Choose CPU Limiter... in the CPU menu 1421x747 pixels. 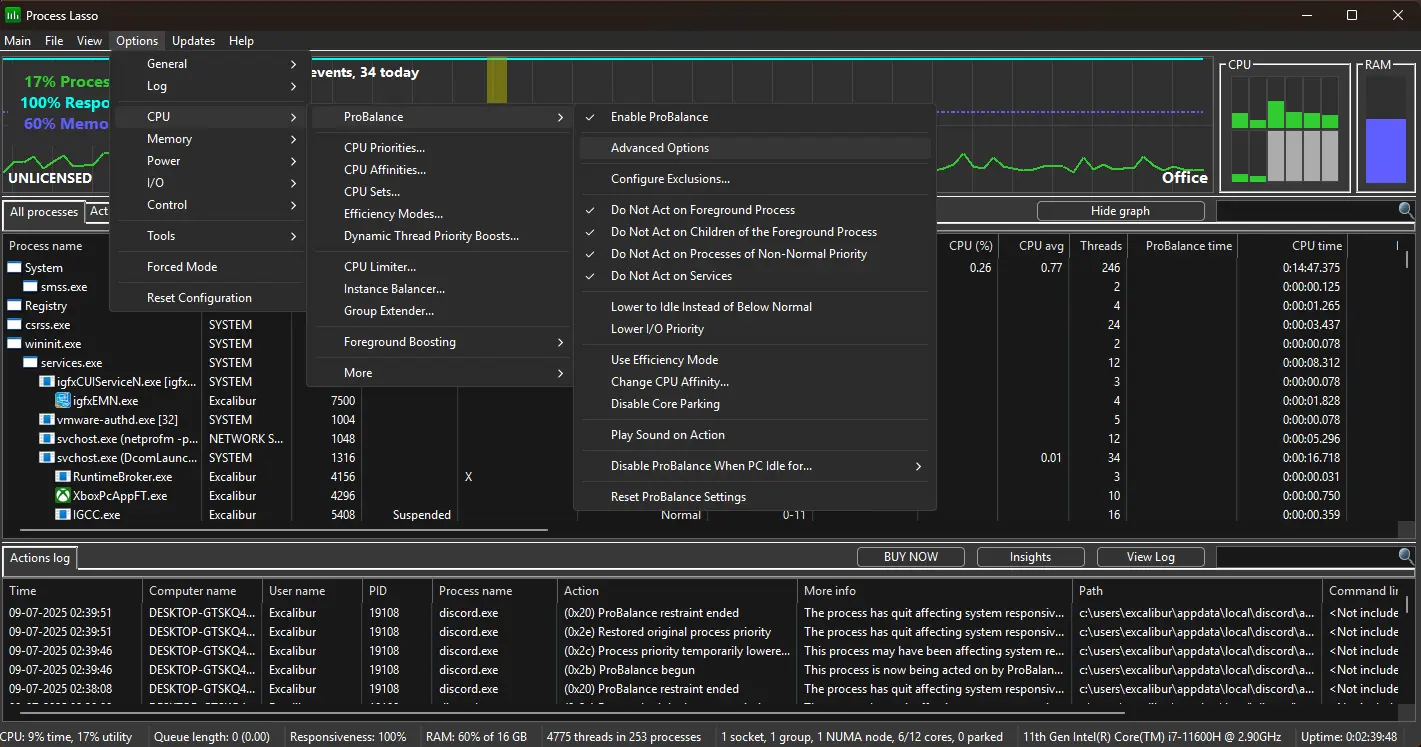(x=440, y=267)
